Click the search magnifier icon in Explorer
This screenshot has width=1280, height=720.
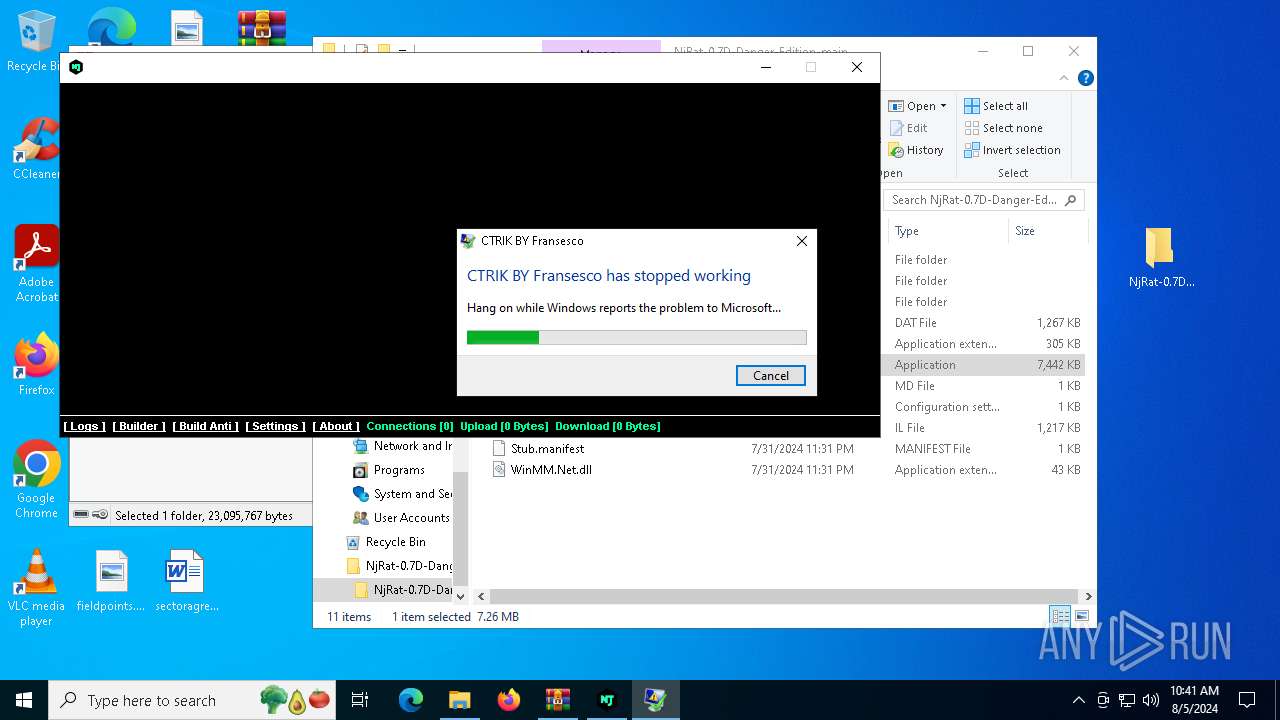pyautogui.click(x=1070, y=200)
